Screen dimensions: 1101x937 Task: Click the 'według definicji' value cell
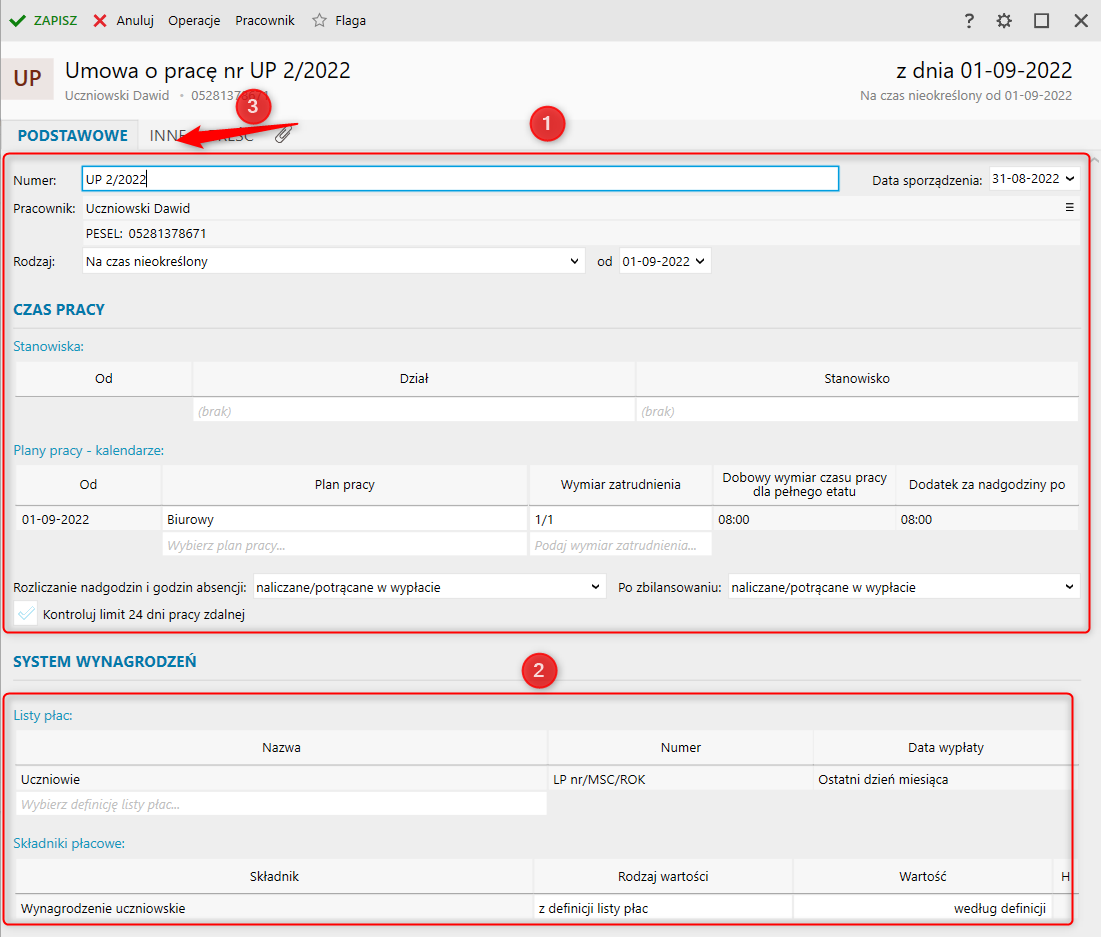pyautogui.click(x=923, y=907)
